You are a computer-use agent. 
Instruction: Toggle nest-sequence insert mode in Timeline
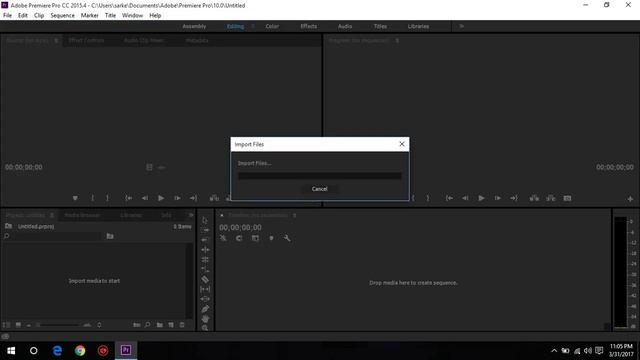pos(223,238)
